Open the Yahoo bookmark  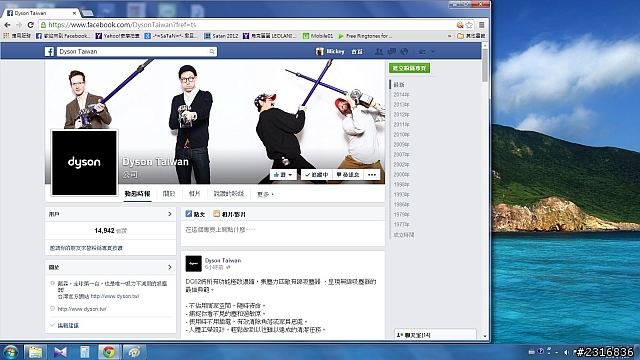[x=118, y=36]
